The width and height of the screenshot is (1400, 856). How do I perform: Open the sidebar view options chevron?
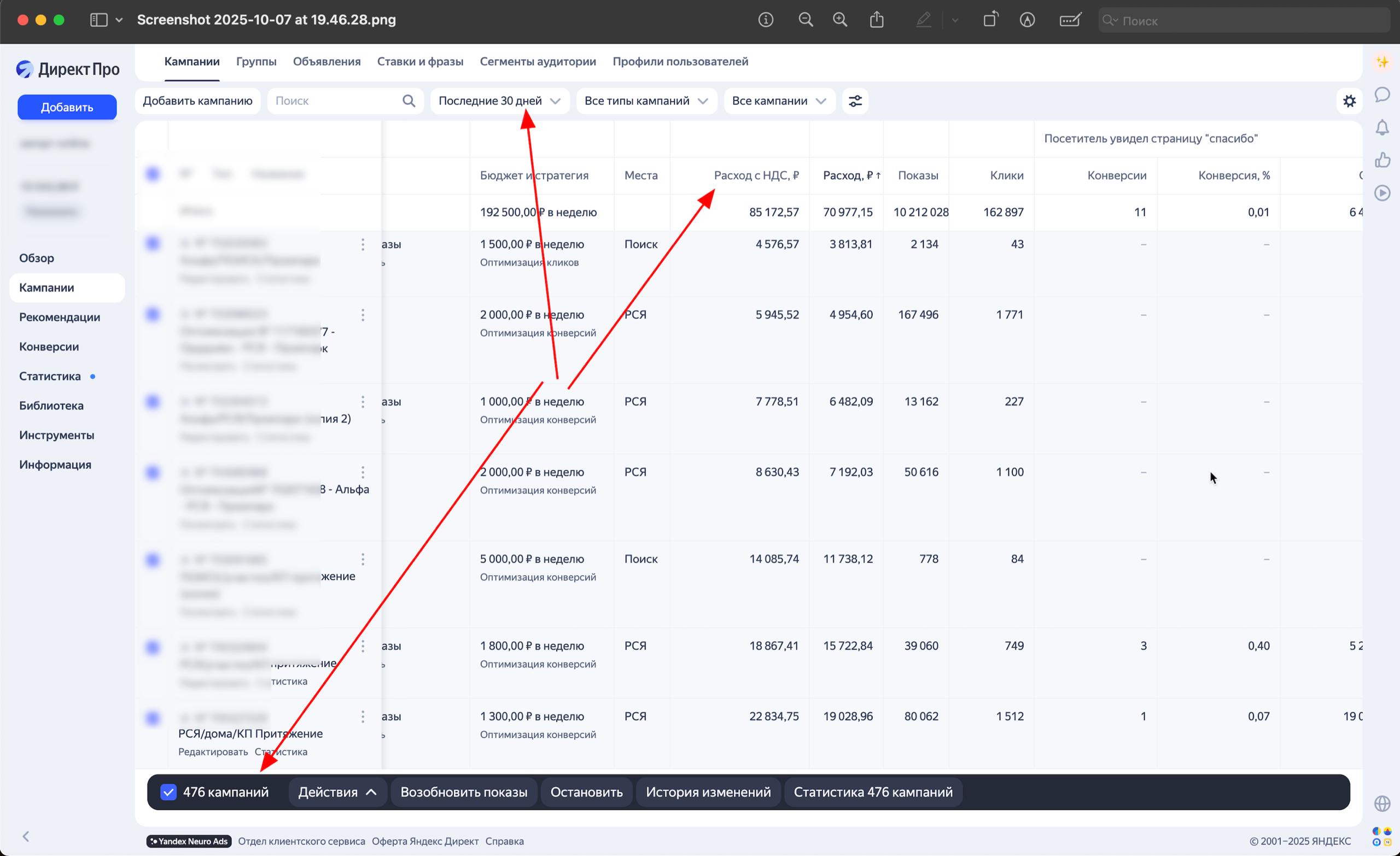click(x=119, y=20)
